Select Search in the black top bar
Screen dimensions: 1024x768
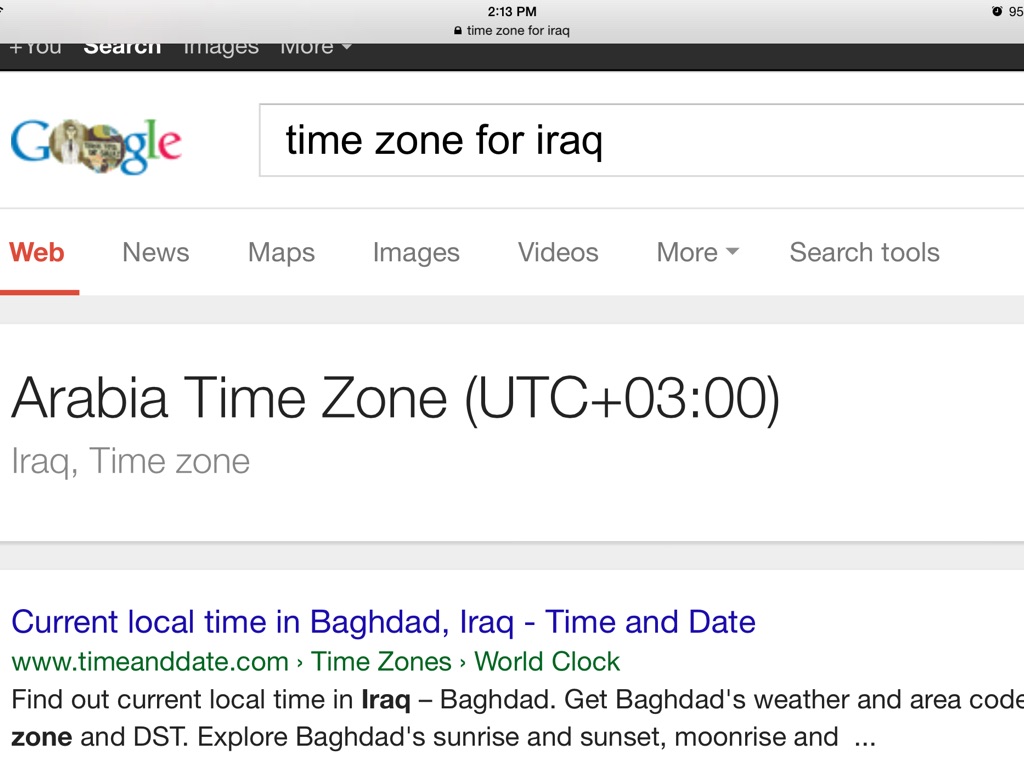pyautogui.click(x=122, y=47)
